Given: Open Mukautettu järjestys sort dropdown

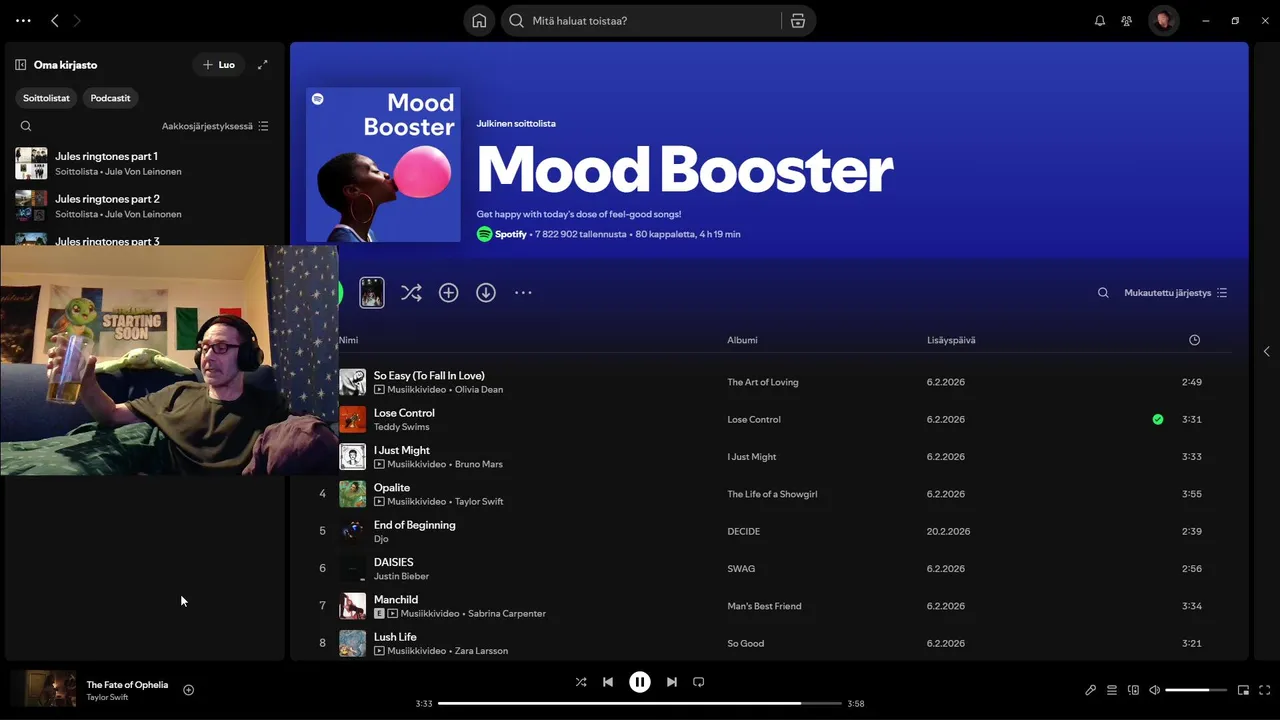Looking at the screenshot, I should pos(1175,293).
